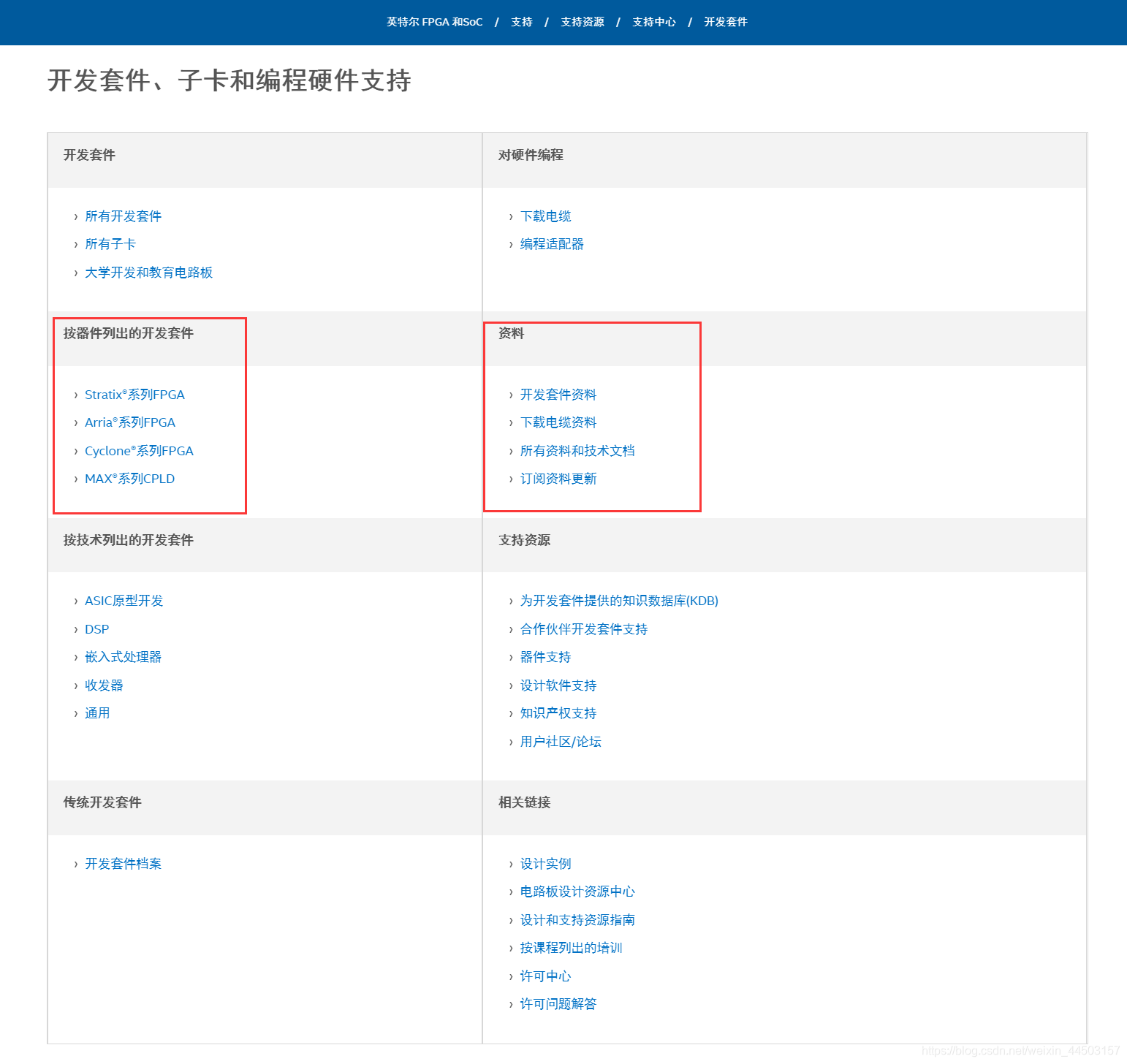Select Cyclone®系列FPGA

point(138,451)
